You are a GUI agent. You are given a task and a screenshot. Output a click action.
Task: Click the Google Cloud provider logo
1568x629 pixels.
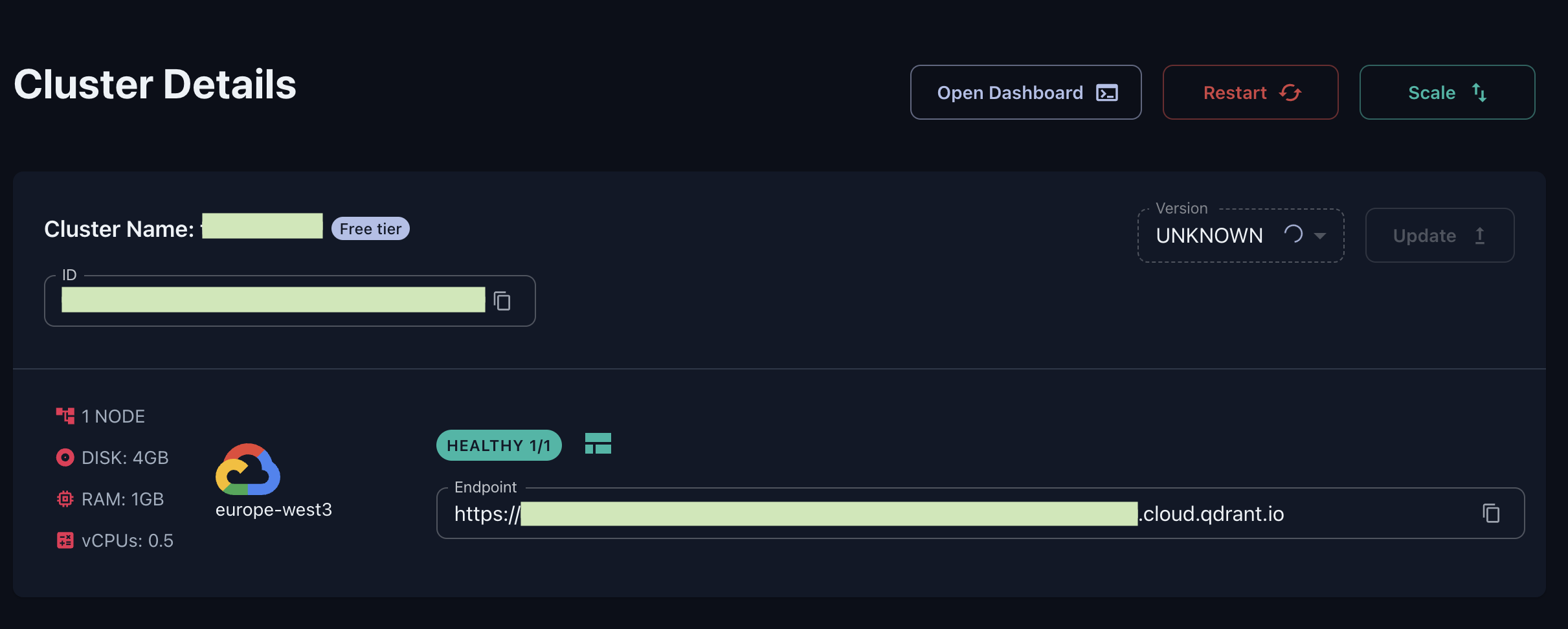248,469
